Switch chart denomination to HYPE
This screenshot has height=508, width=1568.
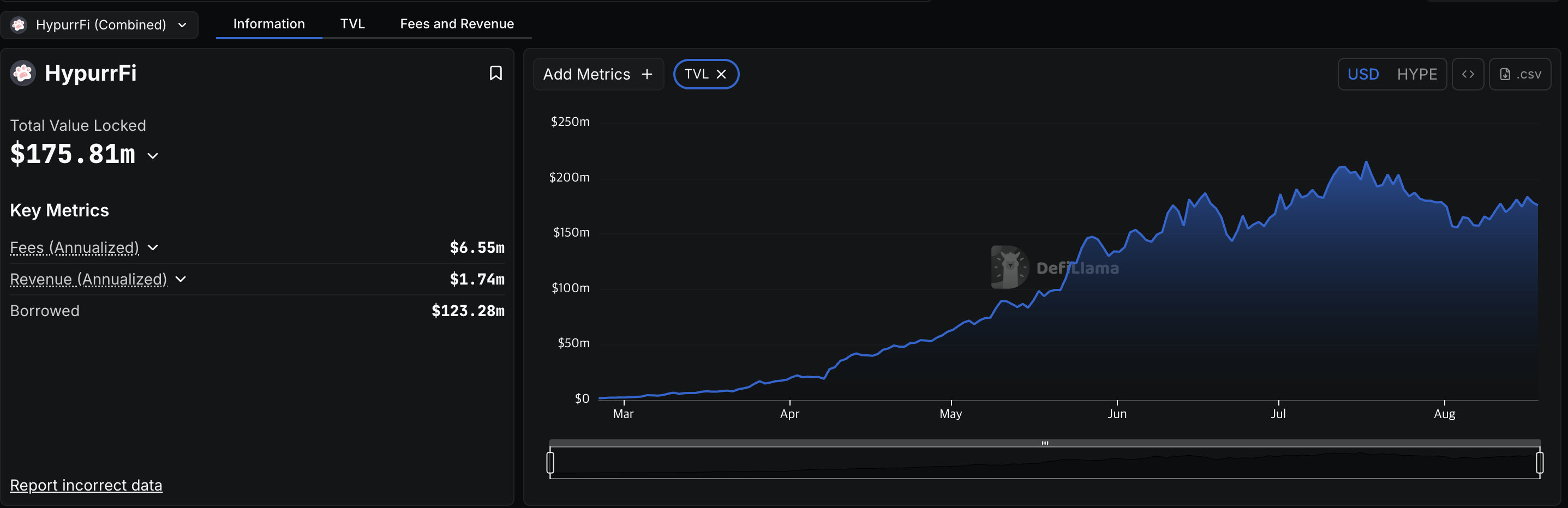(1417, 74)
